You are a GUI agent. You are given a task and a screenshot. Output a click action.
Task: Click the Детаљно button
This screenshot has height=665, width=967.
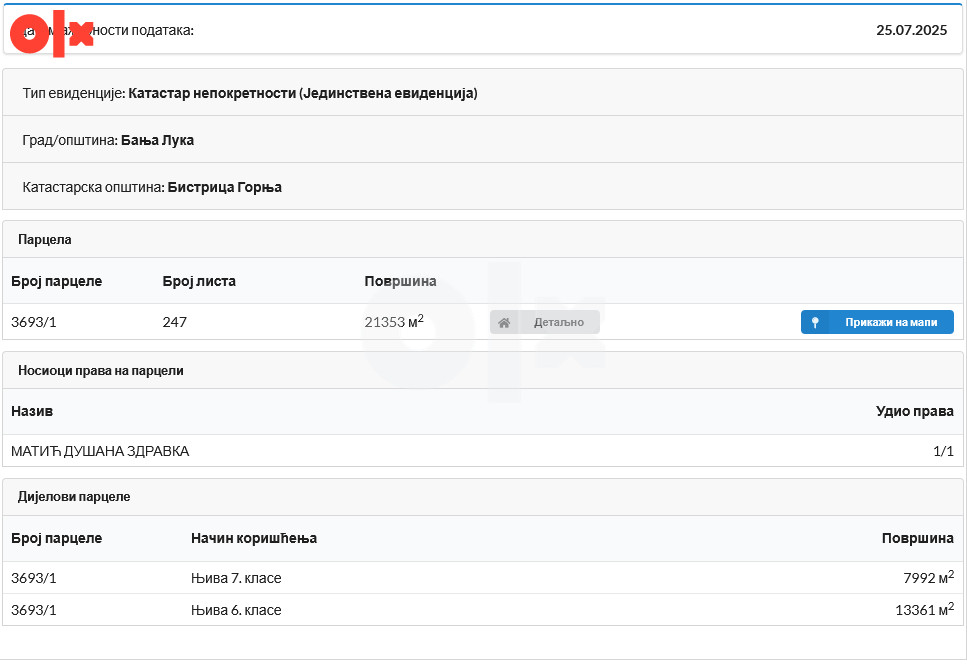[x=545, y=322]
